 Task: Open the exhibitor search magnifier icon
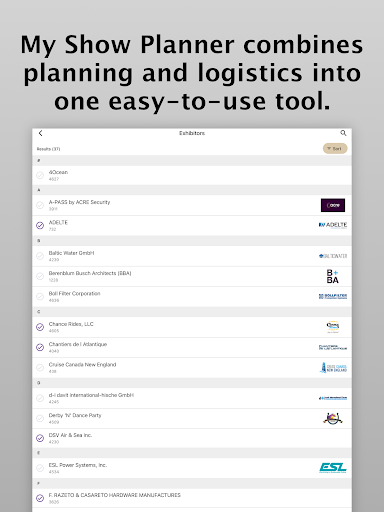(x=343, y=133)
